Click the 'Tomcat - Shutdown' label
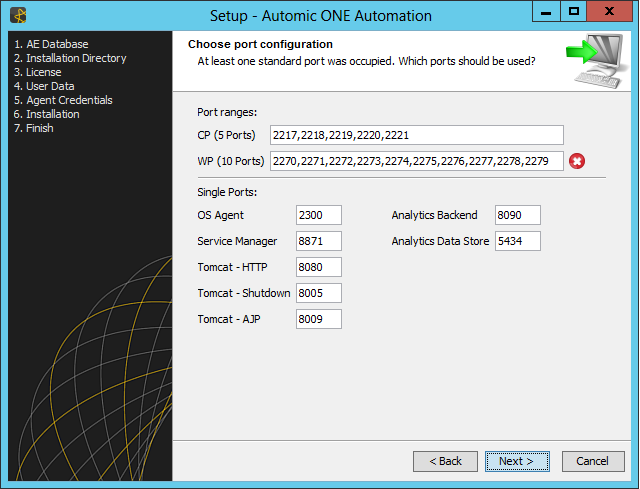 pos(244,293)
